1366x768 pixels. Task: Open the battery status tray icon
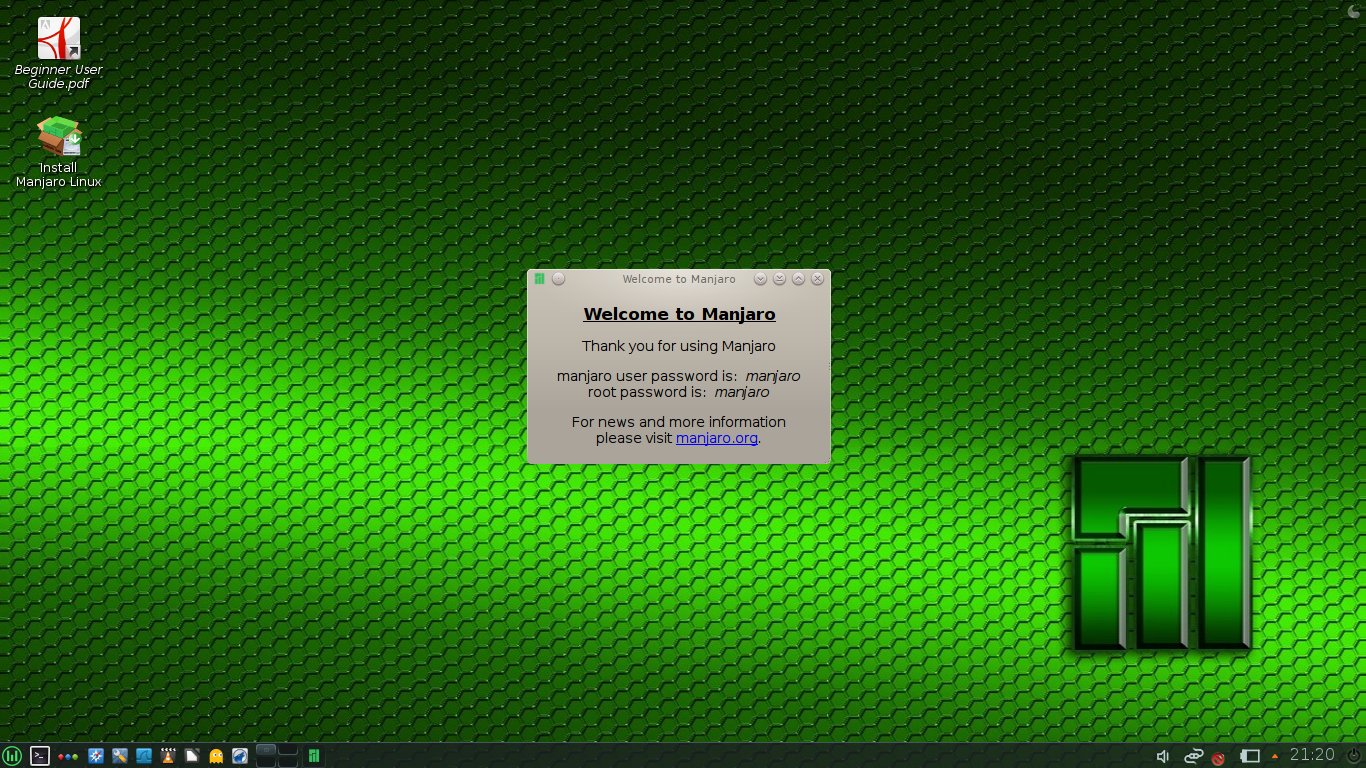1250,756
